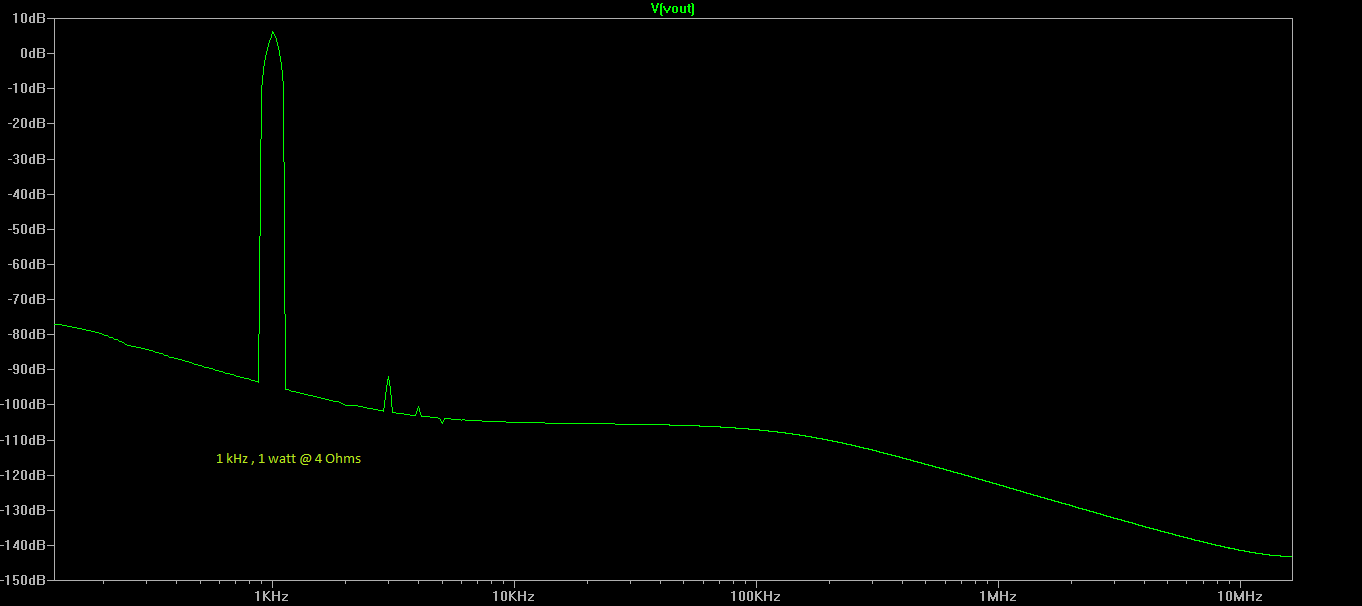Click the 10MHz frequency axis label

1239,596
